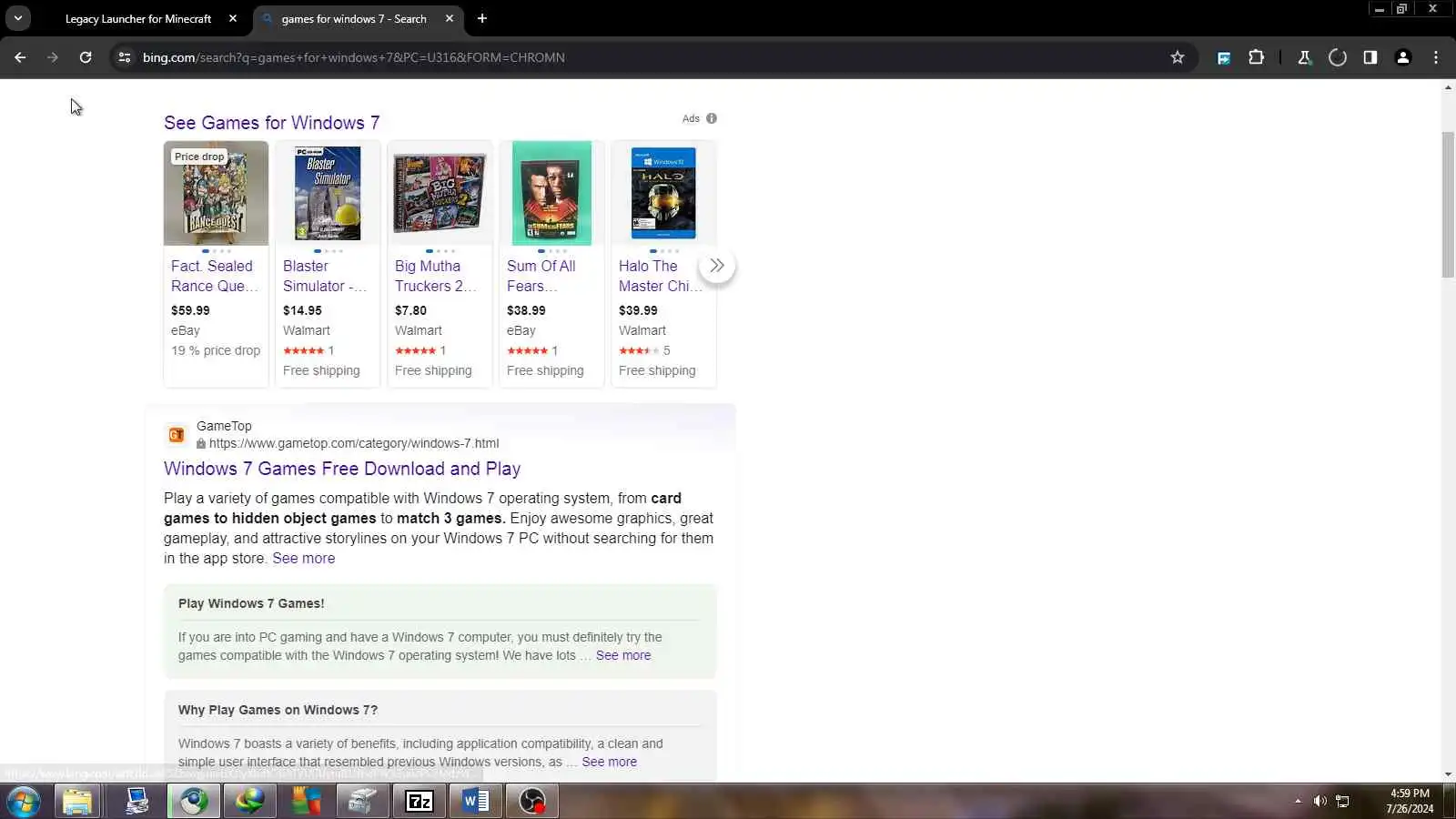Image resolution: width=1456 pixels, height=819 pixels.
Task: Click the $59.99 price on the eBay listing
Action: pos(190,310)
